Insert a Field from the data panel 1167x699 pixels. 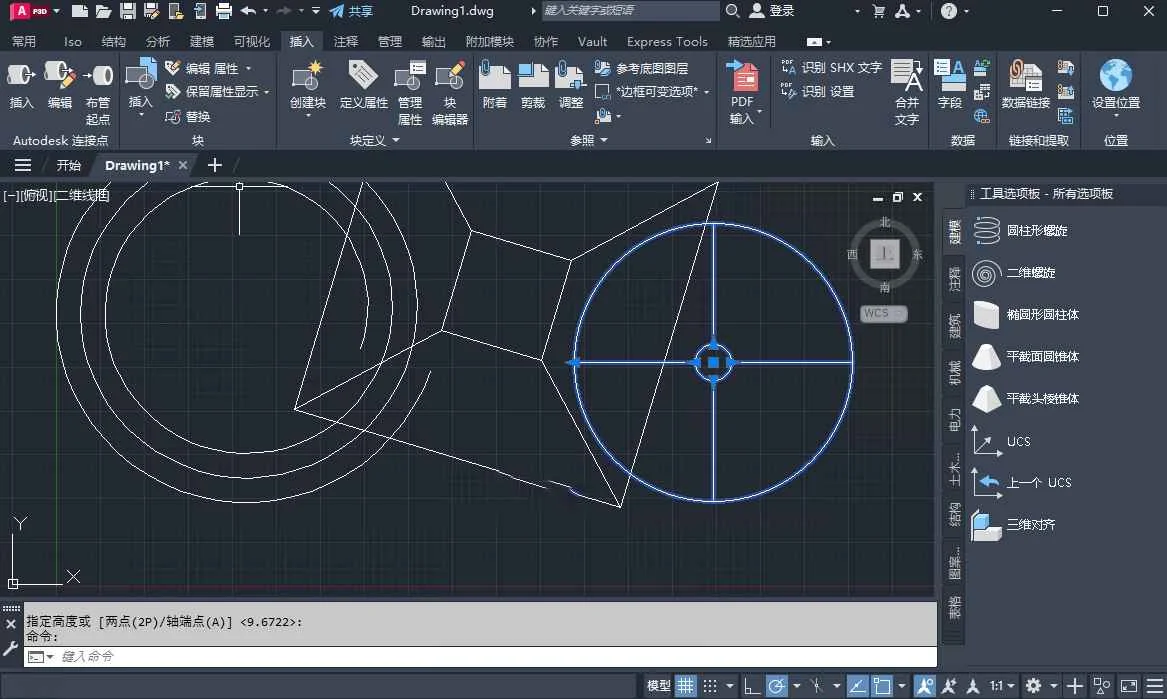949,84
